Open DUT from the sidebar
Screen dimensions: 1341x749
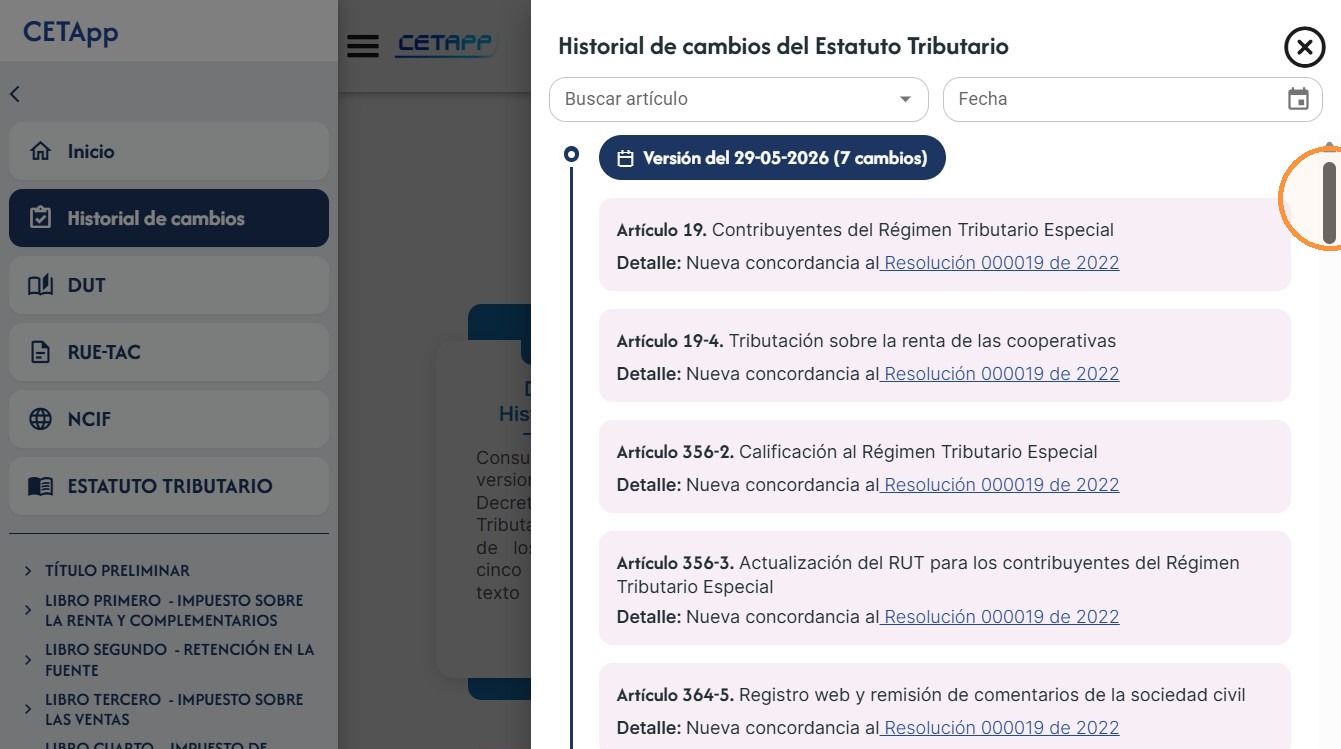point(169,285)
